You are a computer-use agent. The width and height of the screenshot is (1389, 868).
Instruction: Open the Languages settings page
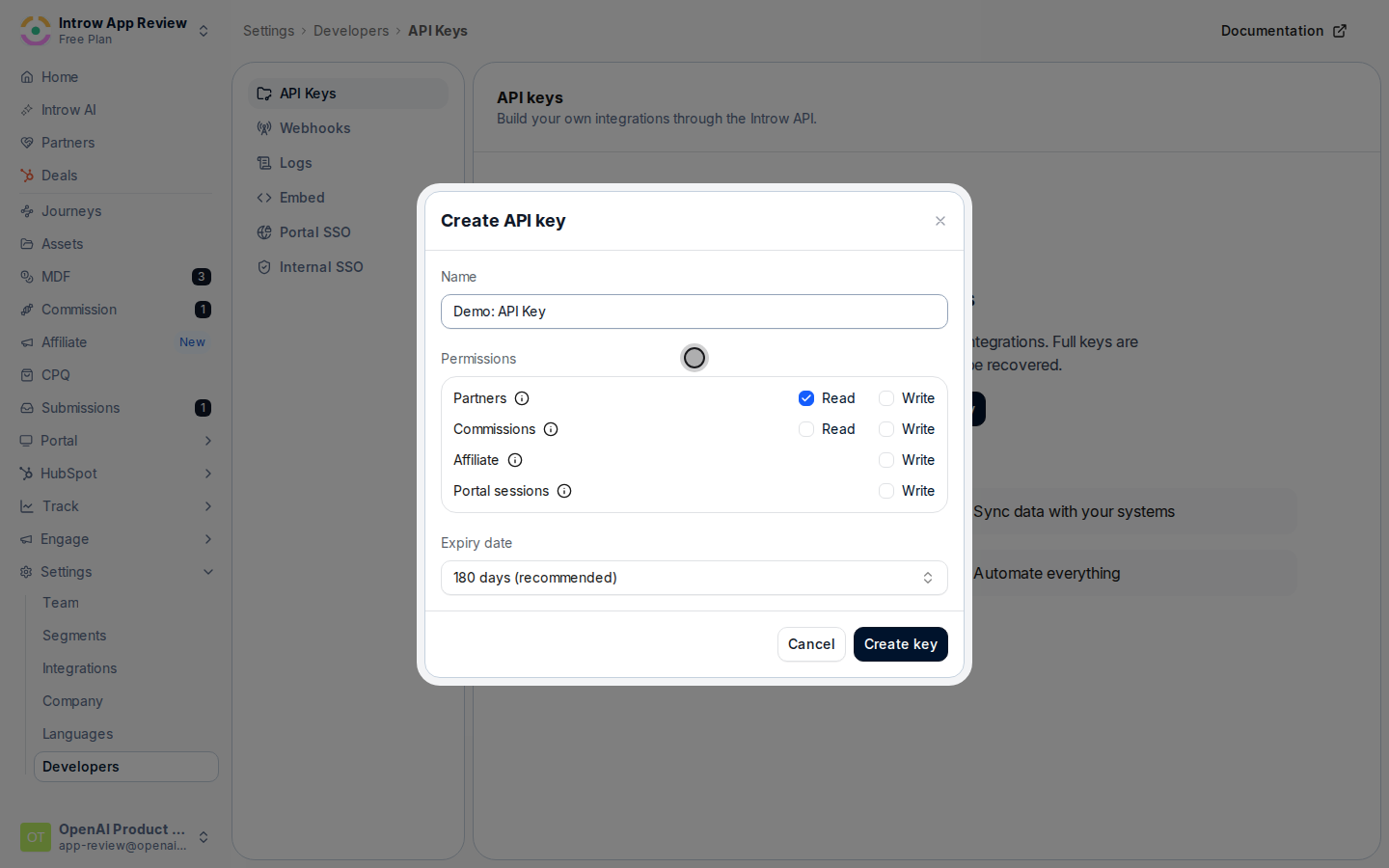tap(77, 734)
